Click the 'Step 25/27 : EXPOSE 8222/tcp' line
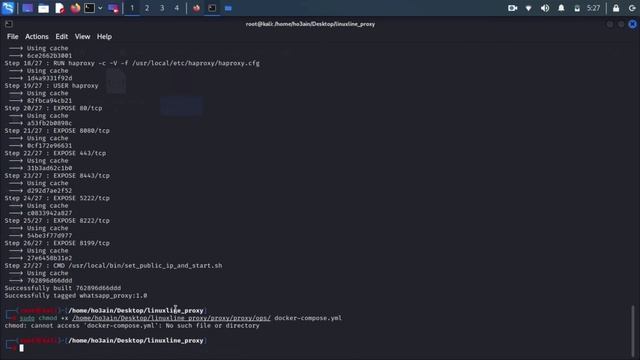The height and width of the screenshot is (360, 640). 57,220
